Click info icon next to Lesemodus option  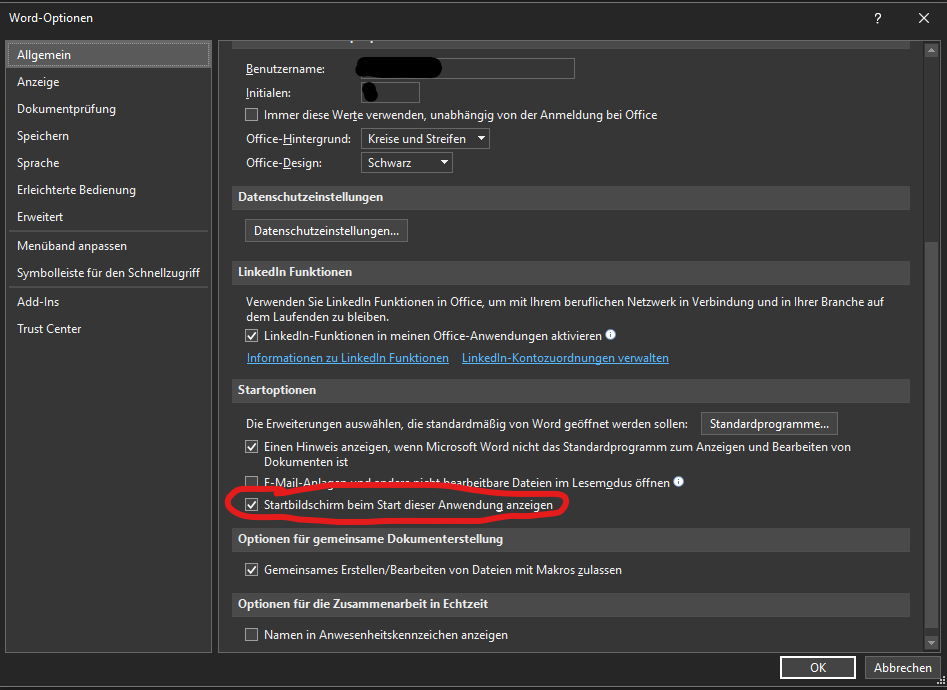pyautogui.click(x=679, y=482)
